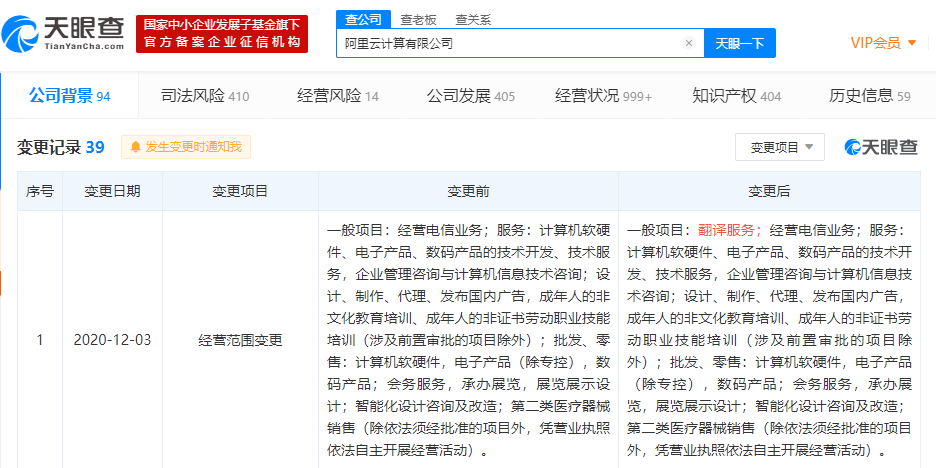936x468 pixels.
Task: Click the red official credit agency banner
Action: pos(221,34)
